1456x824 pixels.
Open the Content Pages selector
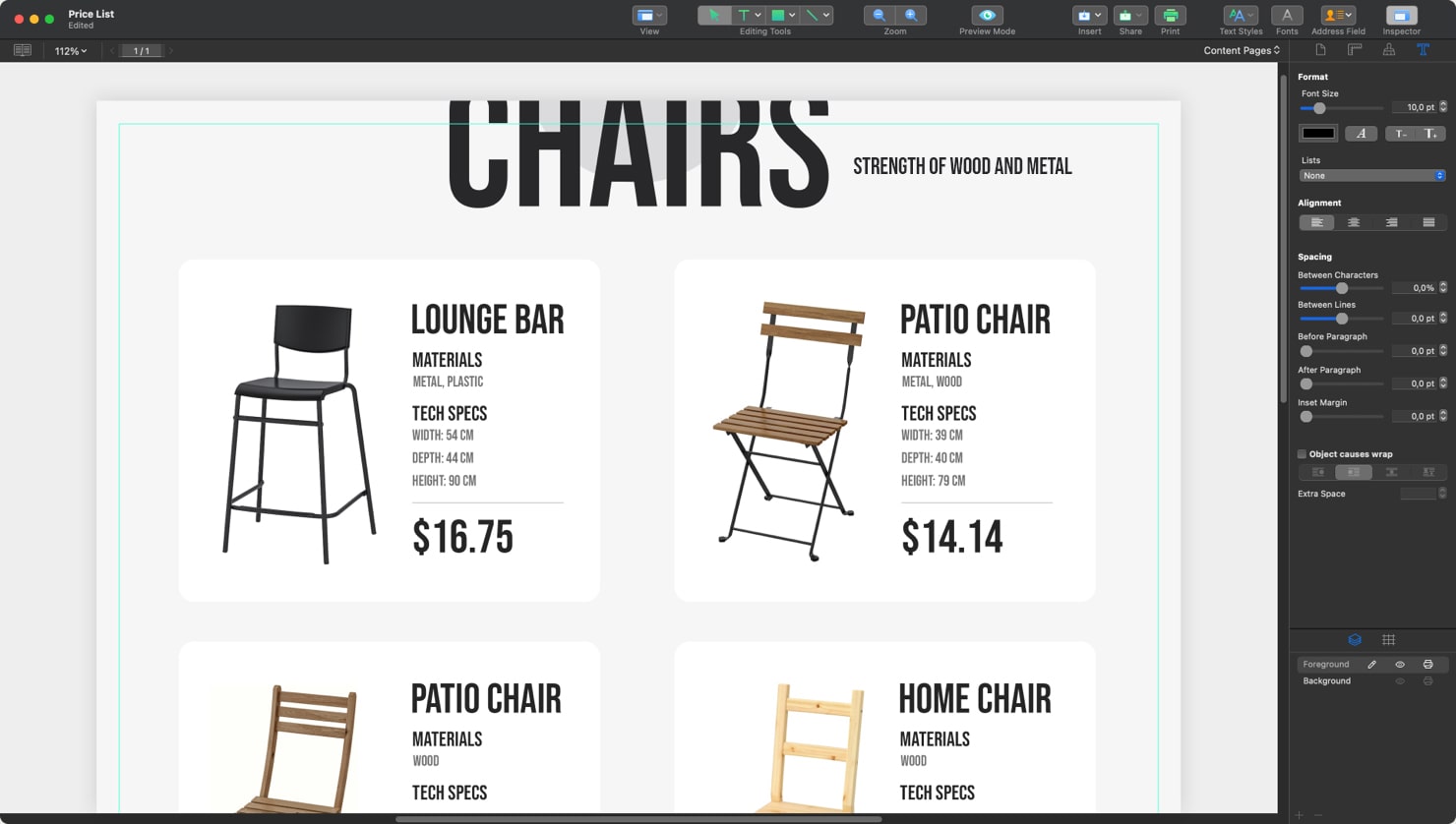(x=1241, y=50)
